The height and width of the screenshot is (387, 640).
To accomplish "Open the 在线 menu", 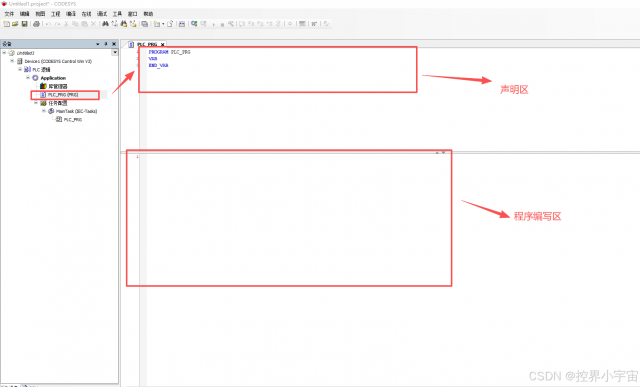I will [86, 14].
